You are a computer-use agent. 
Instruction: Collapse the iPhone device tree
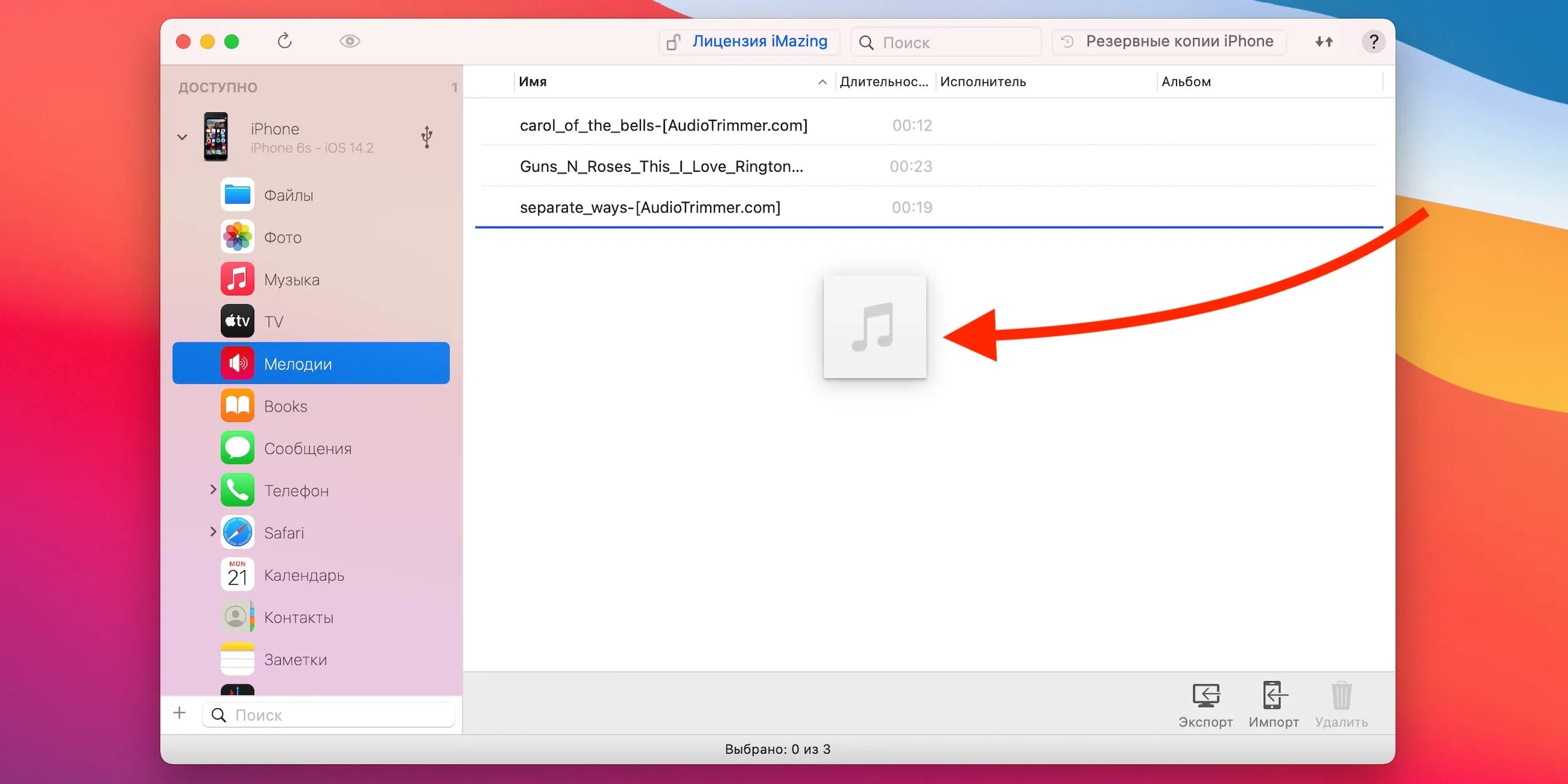[183, 137]
